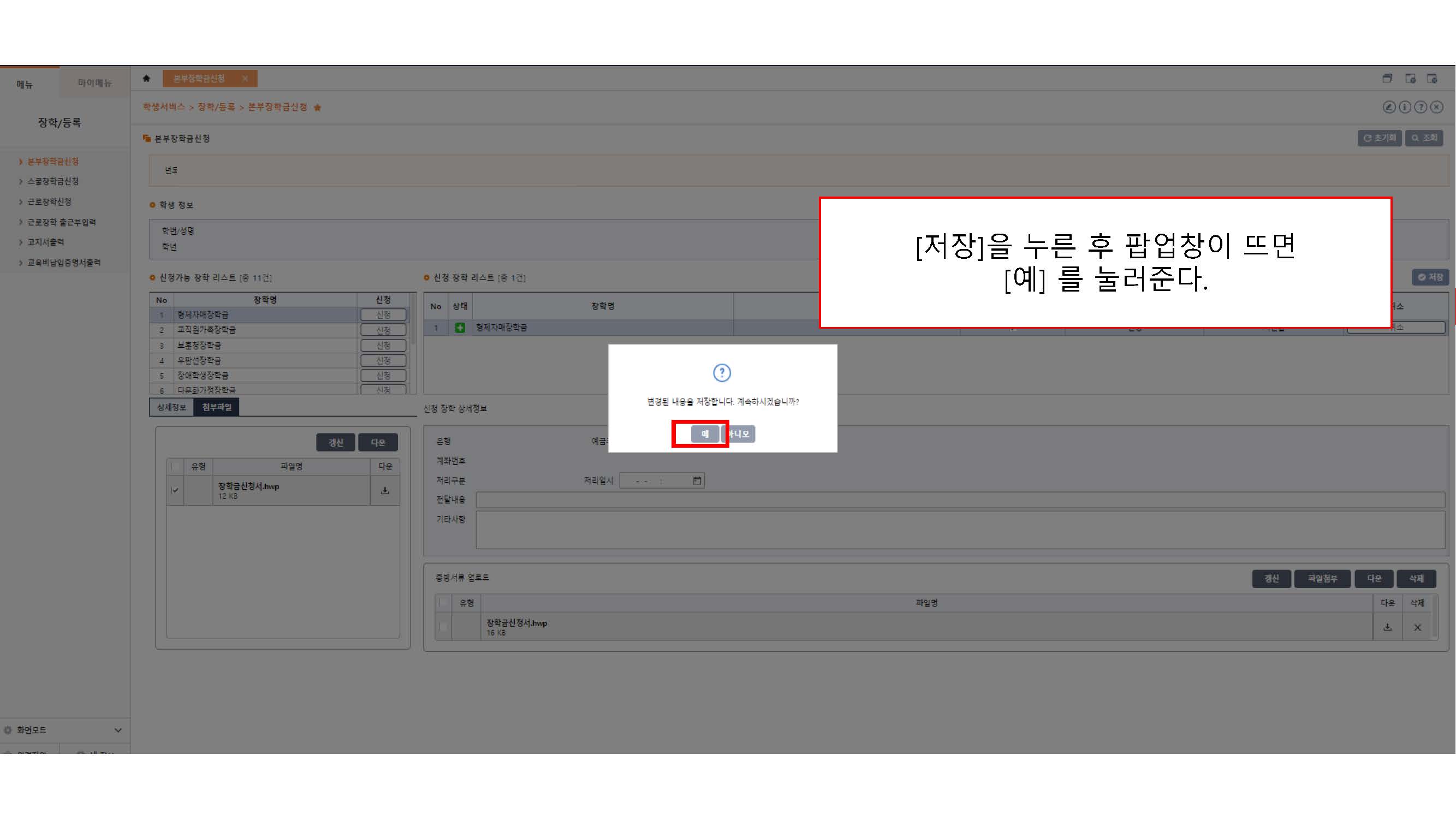Select the 본부장학금신청 document tab
The height and width of the screenshot is (819, 1456).
click(199, 79)
